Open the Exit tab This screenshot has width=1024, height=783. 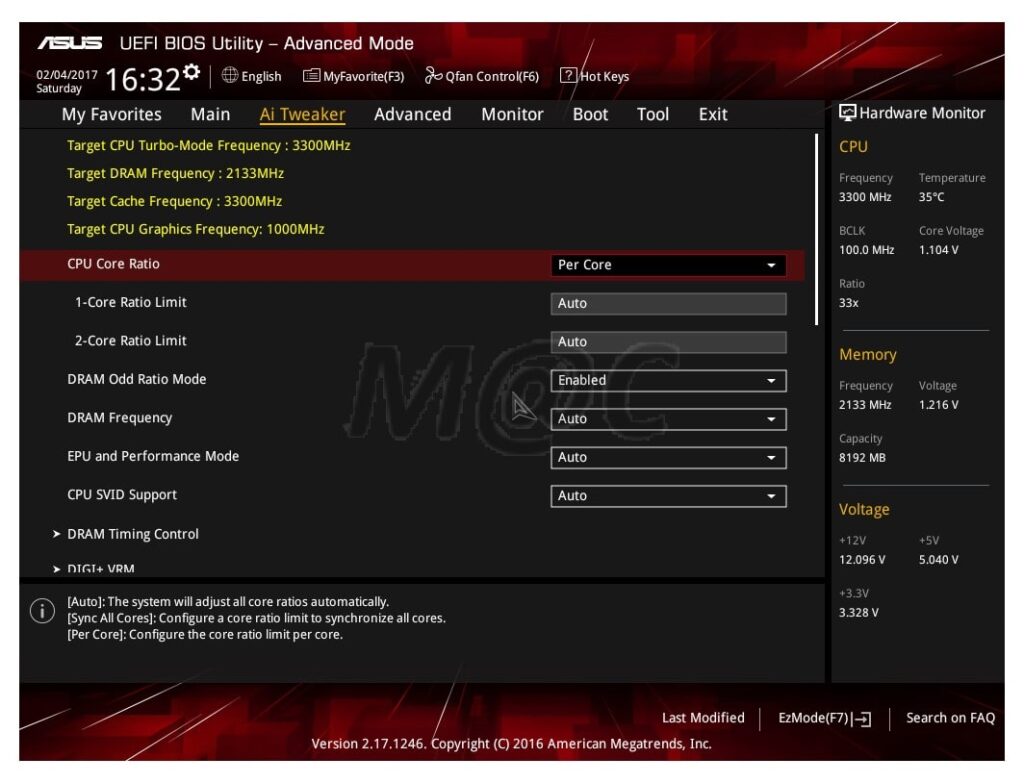click(x=713, y=114)
